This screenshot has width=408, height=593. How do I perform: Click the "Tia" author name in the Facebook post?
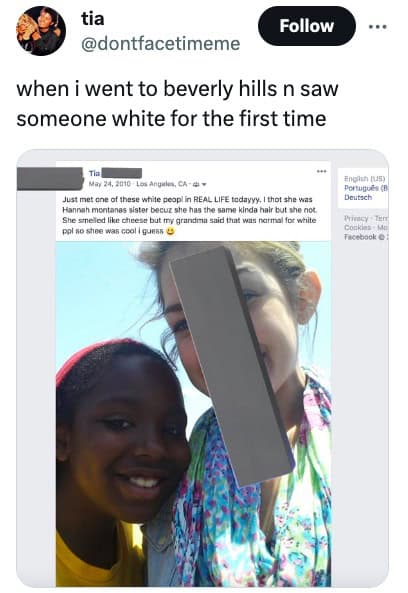94,173
